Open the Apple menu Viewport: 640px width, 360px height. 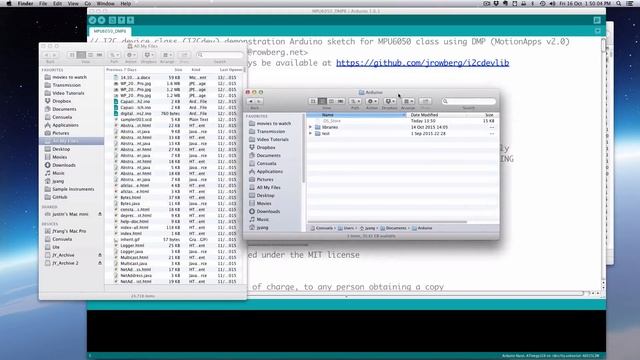(x=9, y=3)
